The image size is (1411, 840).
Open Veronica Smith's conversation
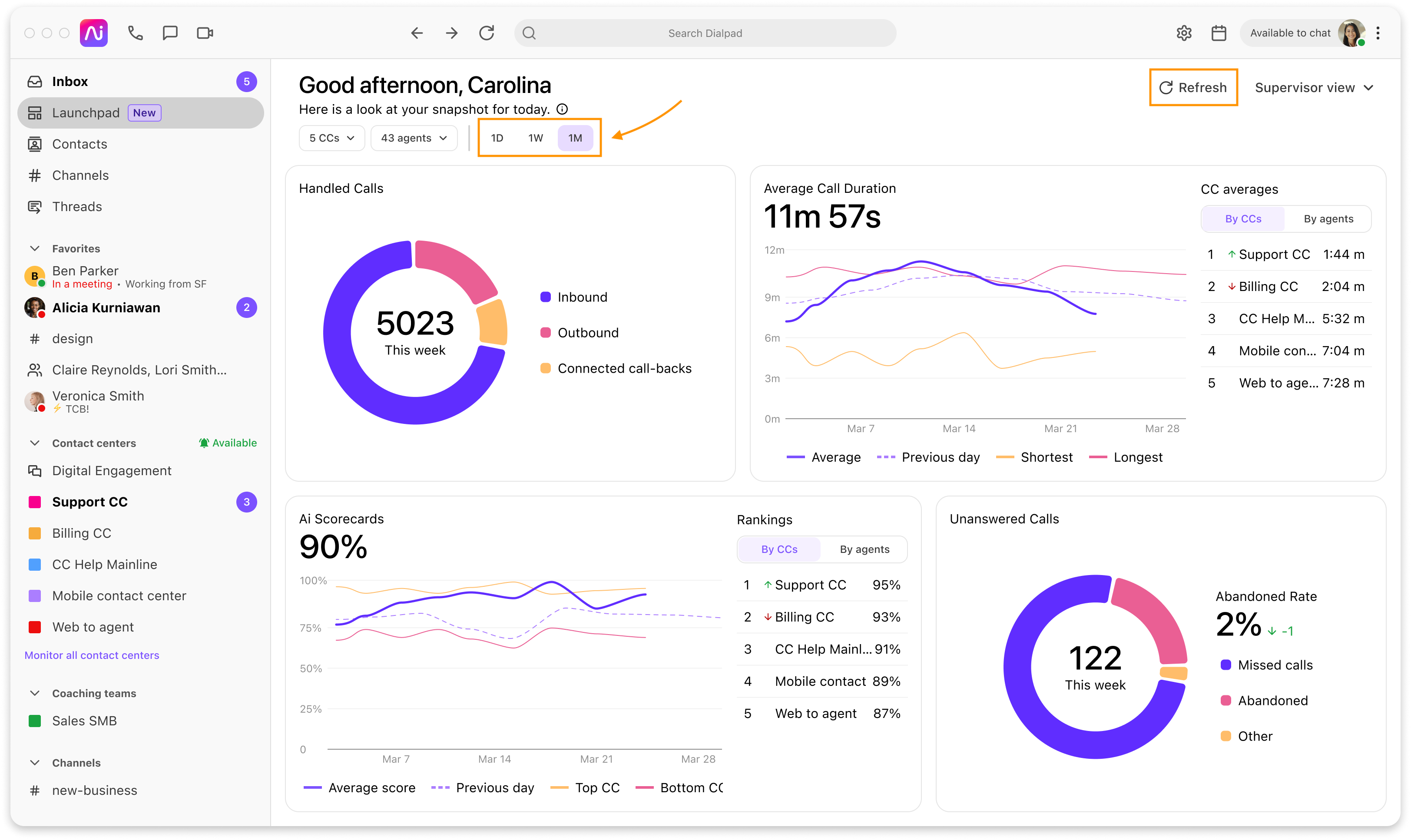click(x=140, y=401)
